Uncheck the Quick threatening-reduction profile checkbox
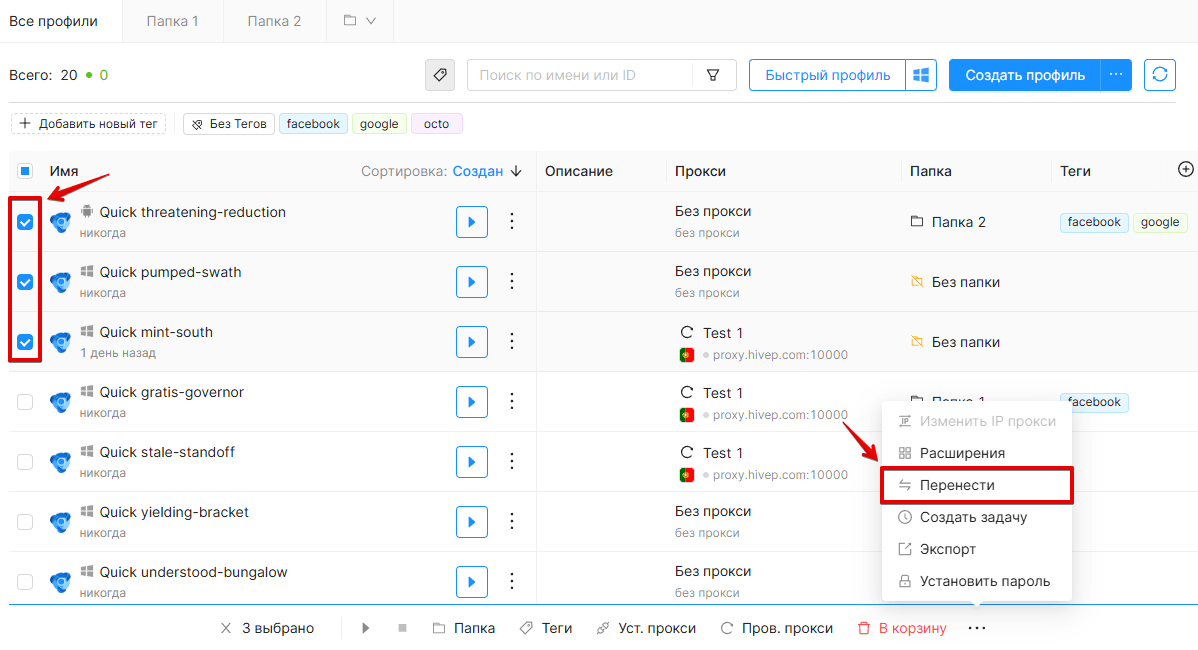 tap(25, 222)
